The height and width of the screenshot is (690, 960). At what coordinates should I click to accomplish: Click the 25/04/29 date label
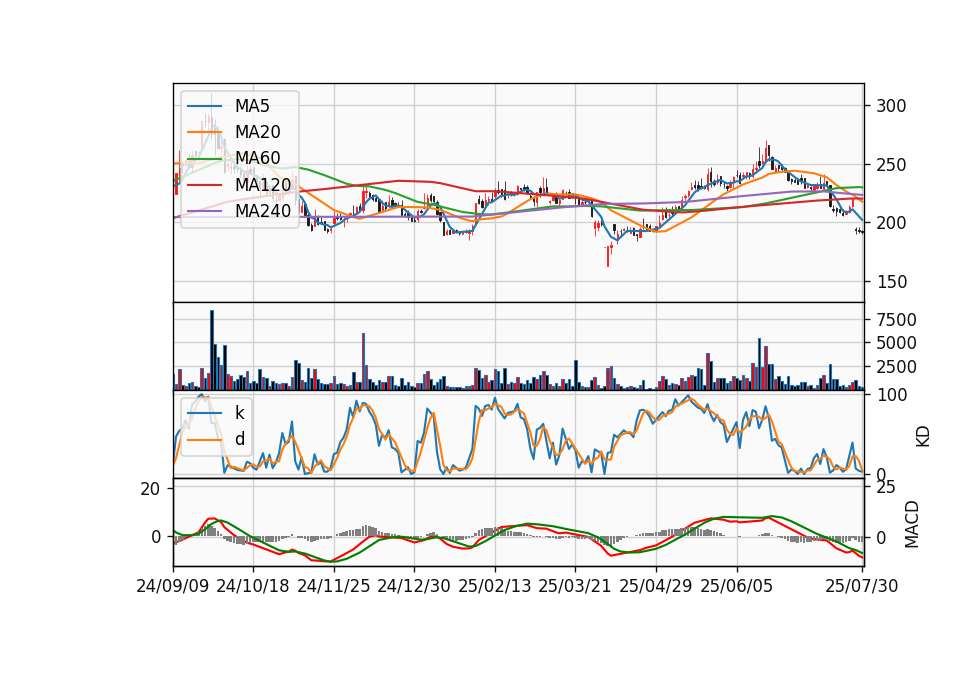point(656,586)
